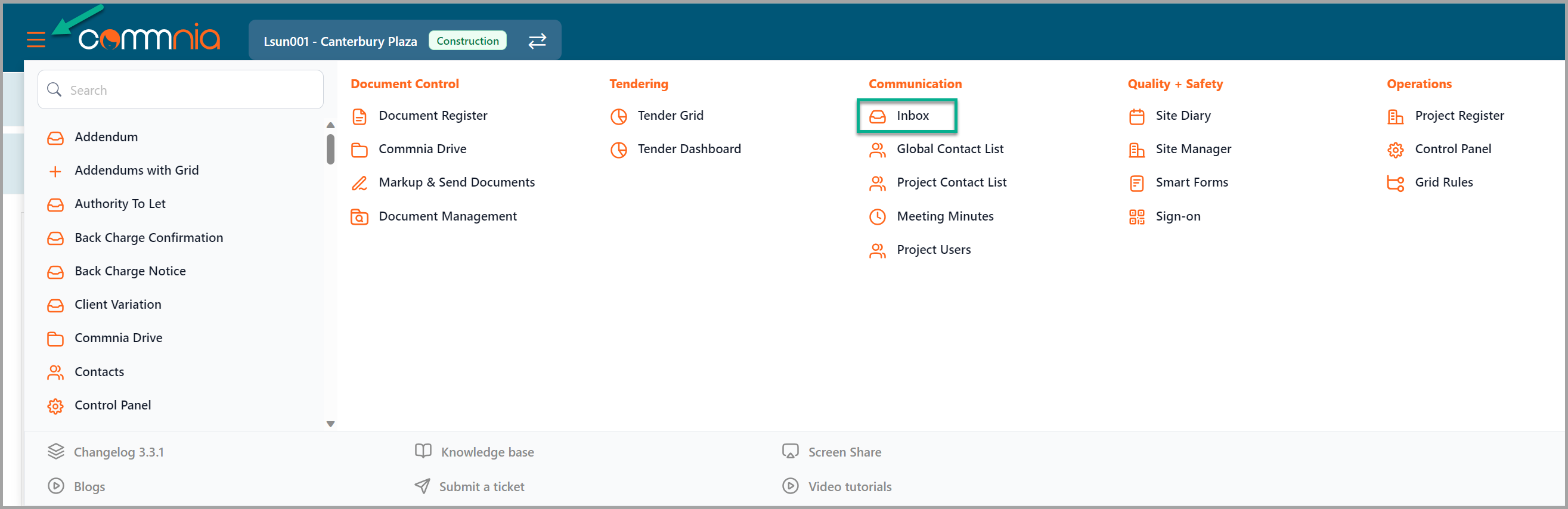Screen dimensions: 1568x509
Task: Click the Communication section heading
Action: [915, 84]
